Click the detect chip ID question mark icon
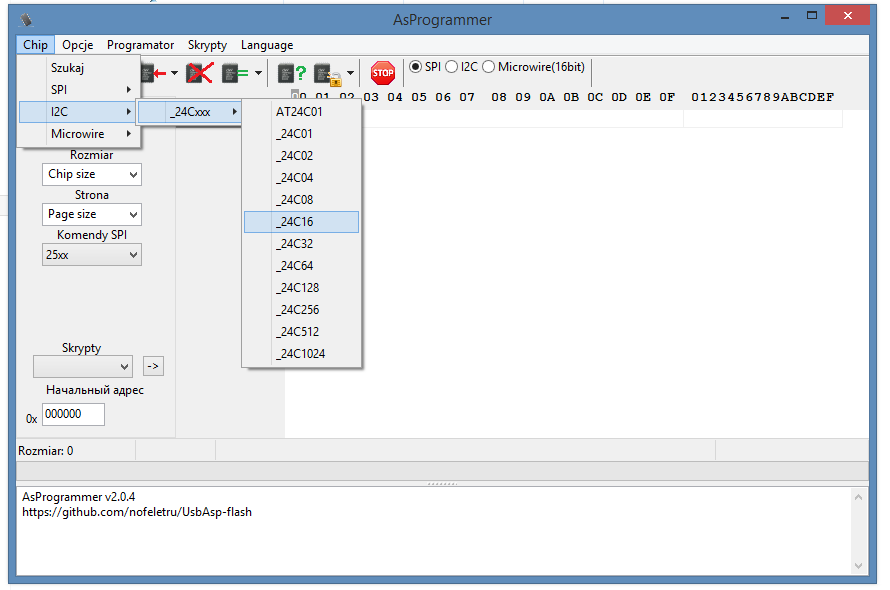The width and height of the screenshot is (890, 590). coord(292,73)
